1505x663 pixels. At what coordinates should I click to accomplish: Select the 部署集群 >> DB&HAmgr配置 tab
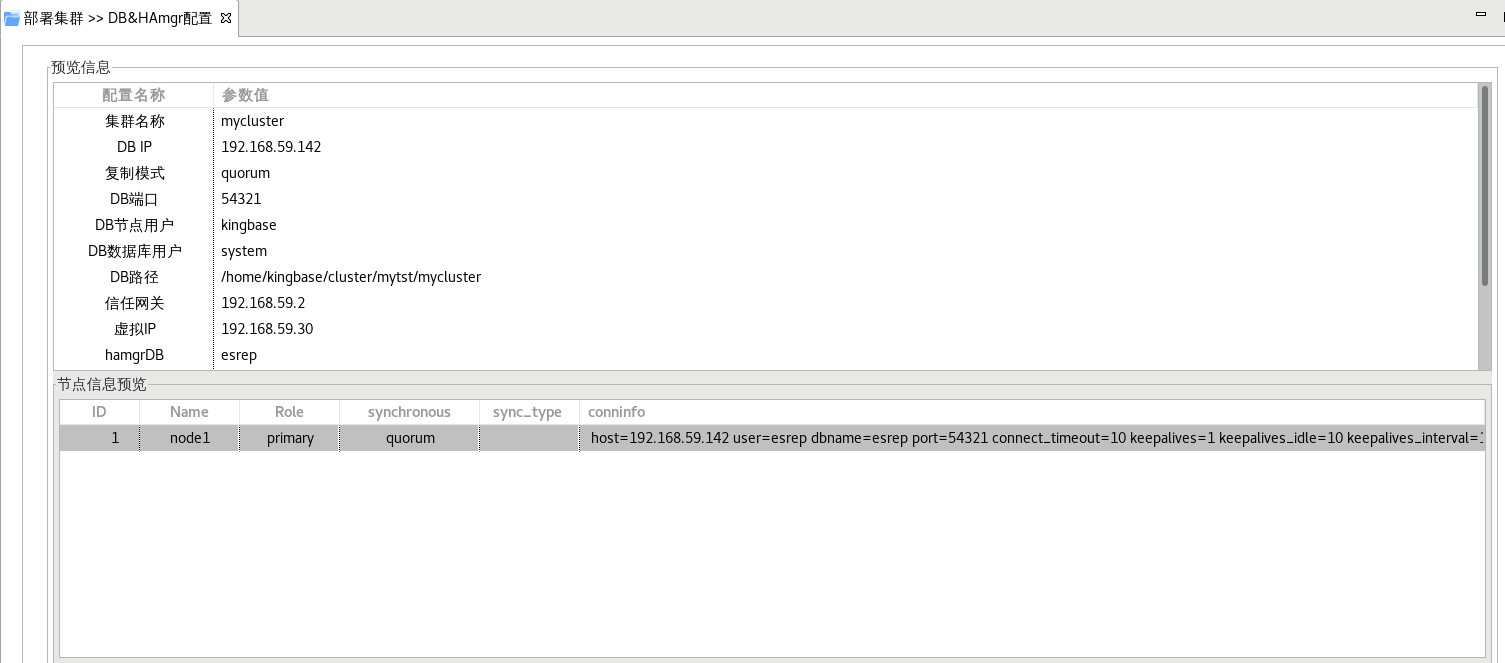tap(118, 18)
